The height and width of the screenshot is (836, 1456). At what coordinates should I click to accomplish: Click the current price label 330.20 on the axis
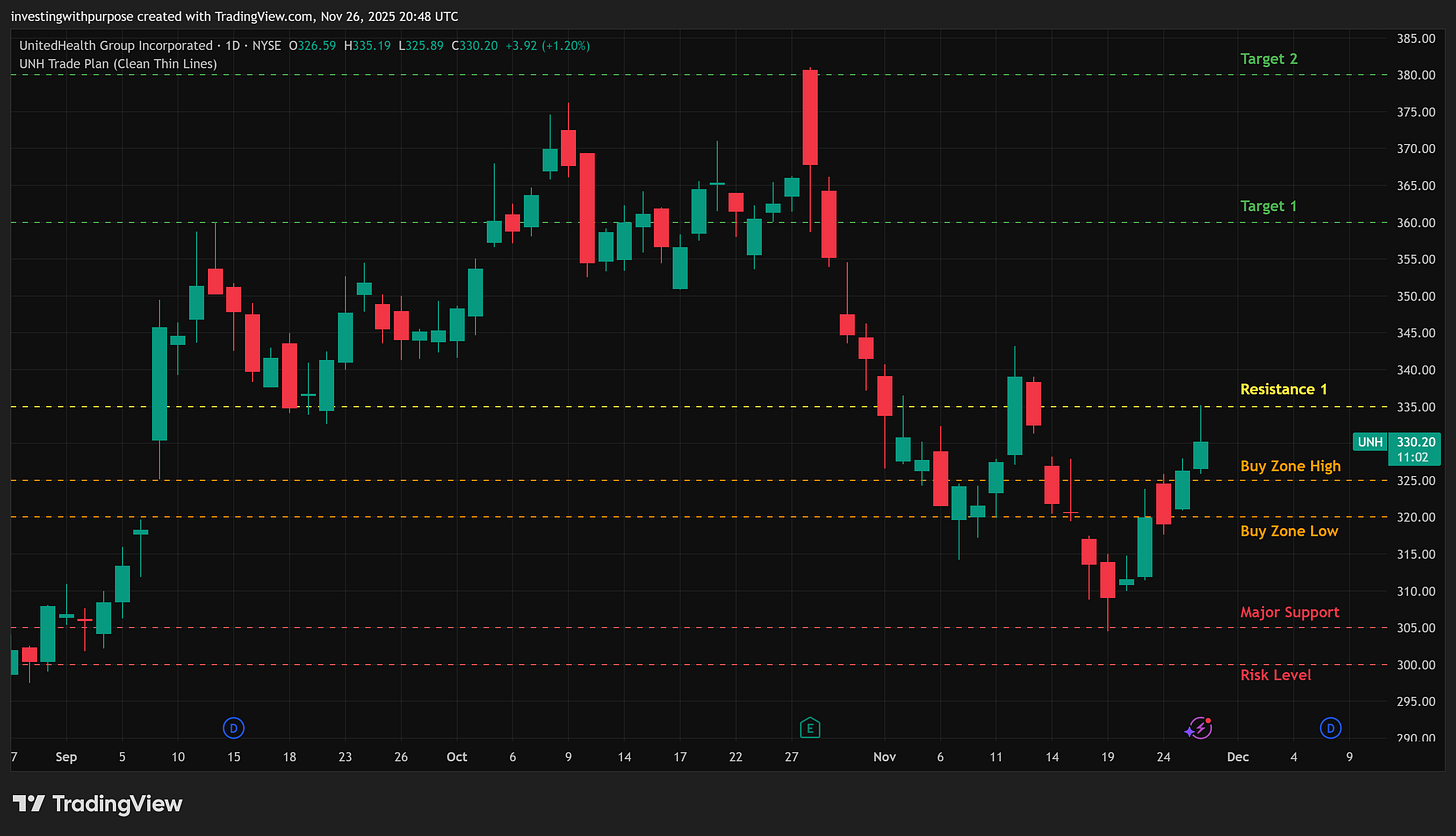[1416, 442]
